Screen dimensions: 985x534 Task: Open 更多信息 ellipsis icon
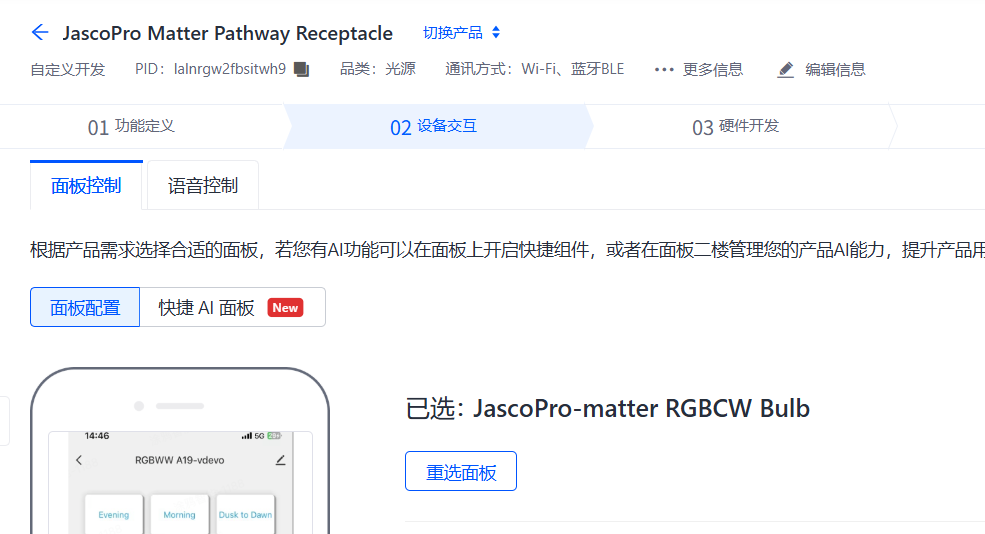click(x=663, y=70)
